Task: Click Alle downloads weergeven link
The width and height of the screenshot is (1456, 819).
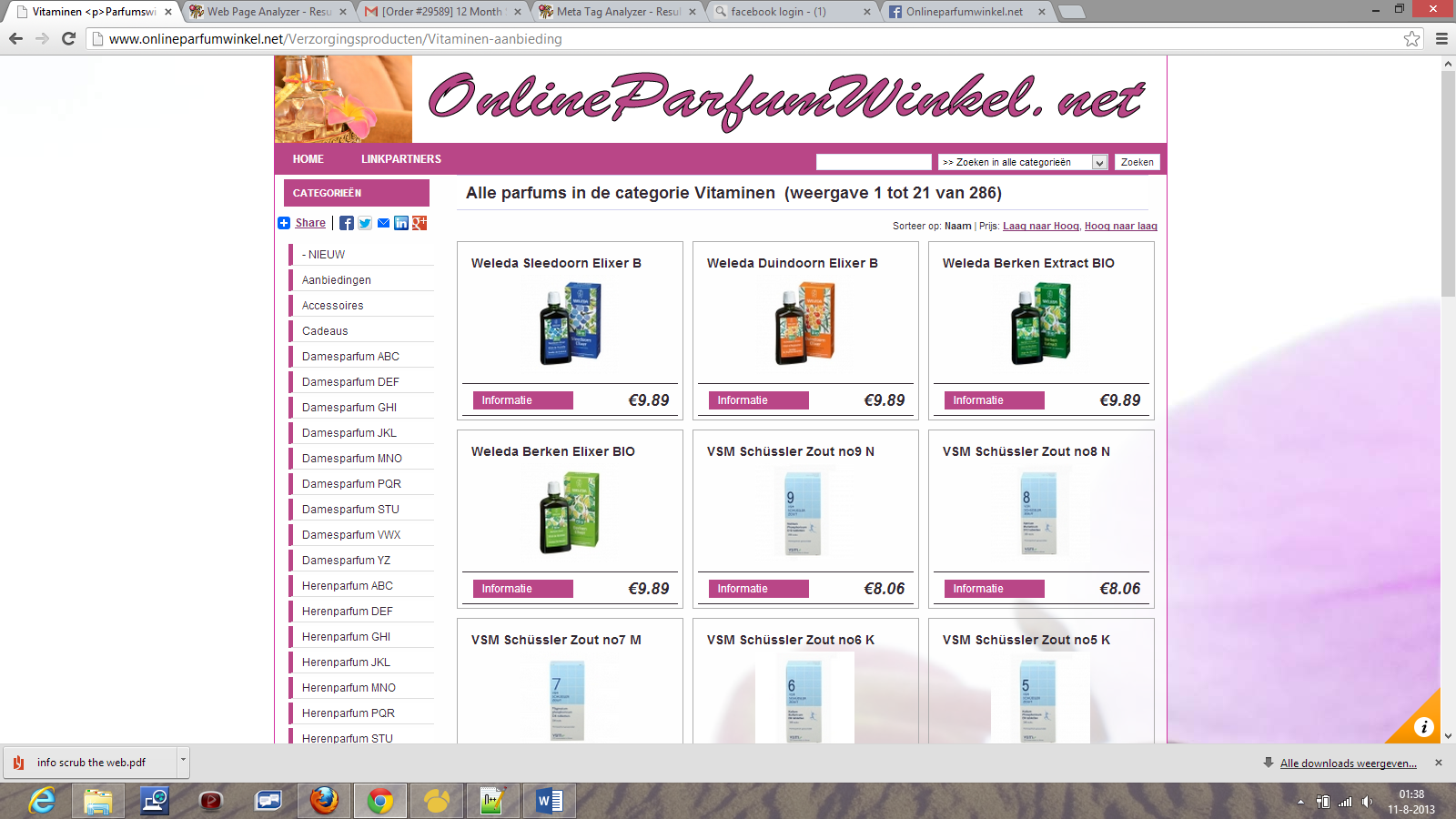Action: pos(1349,763)
